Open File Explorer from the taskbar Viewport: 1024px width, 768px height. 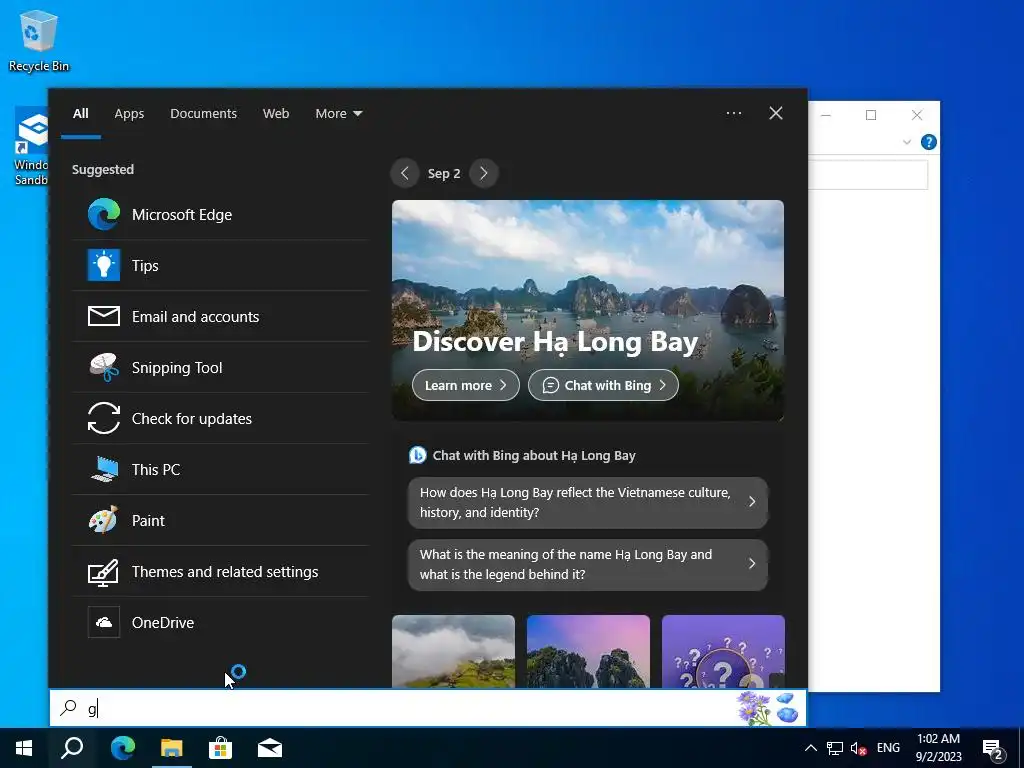[x=172, y=748]
